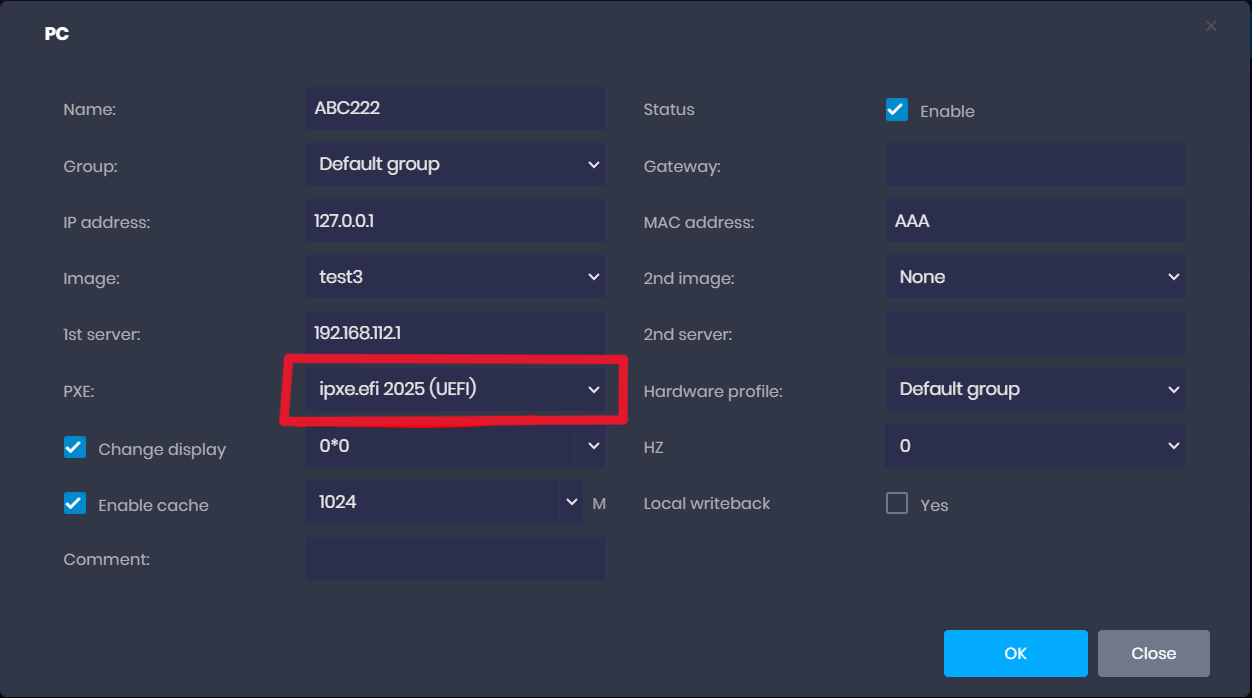Open the PXE ipxe.efi 2025 dropdown
The height and width of the screenshot is (698, 1252).
[x=455, y=389]
